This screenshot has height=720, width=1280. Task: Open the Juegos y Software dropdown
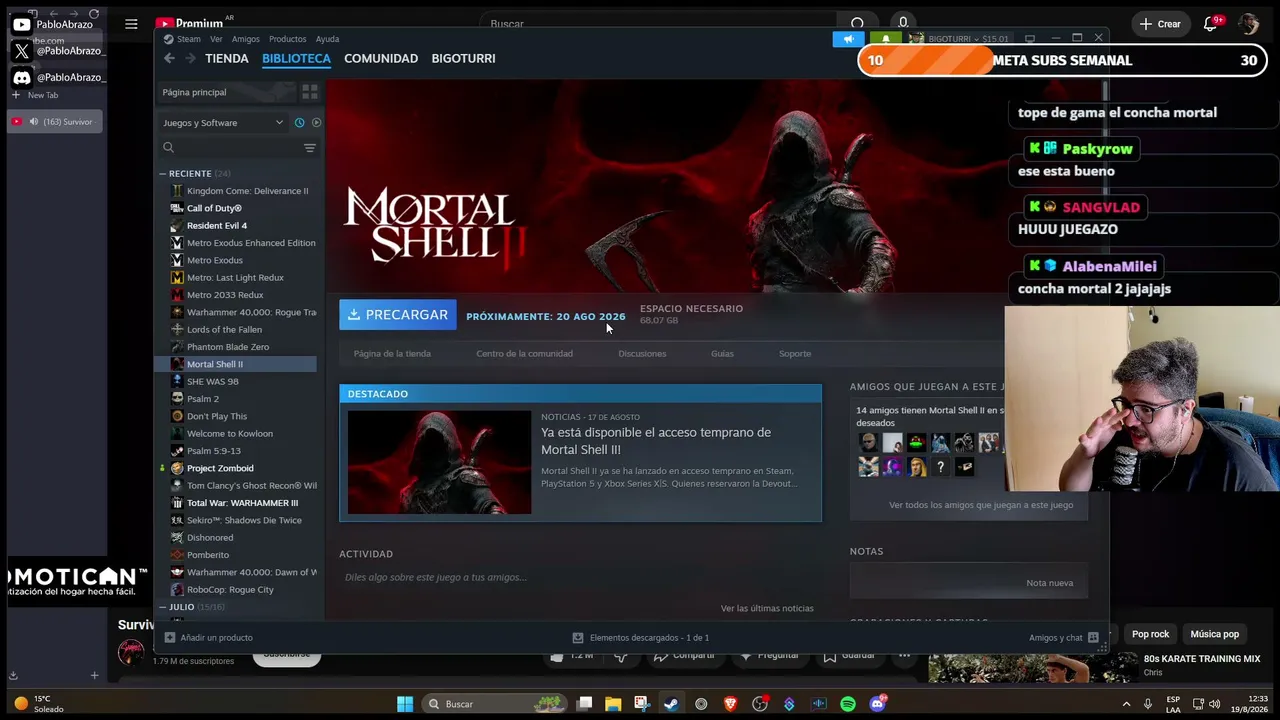(x=223, y=123)
